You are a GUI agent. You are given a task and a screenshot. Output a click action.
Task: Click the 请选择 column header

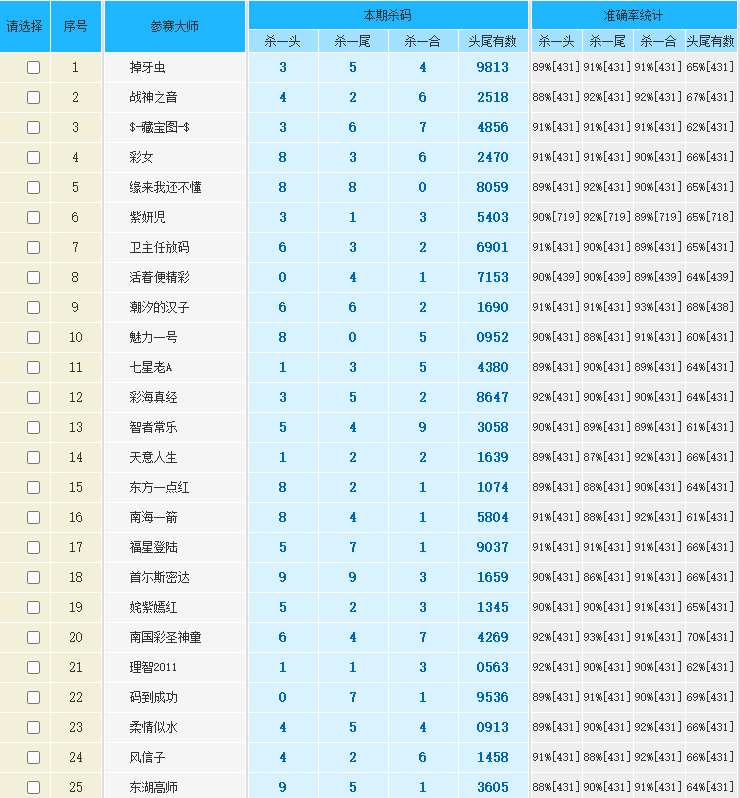coord(24,27)
